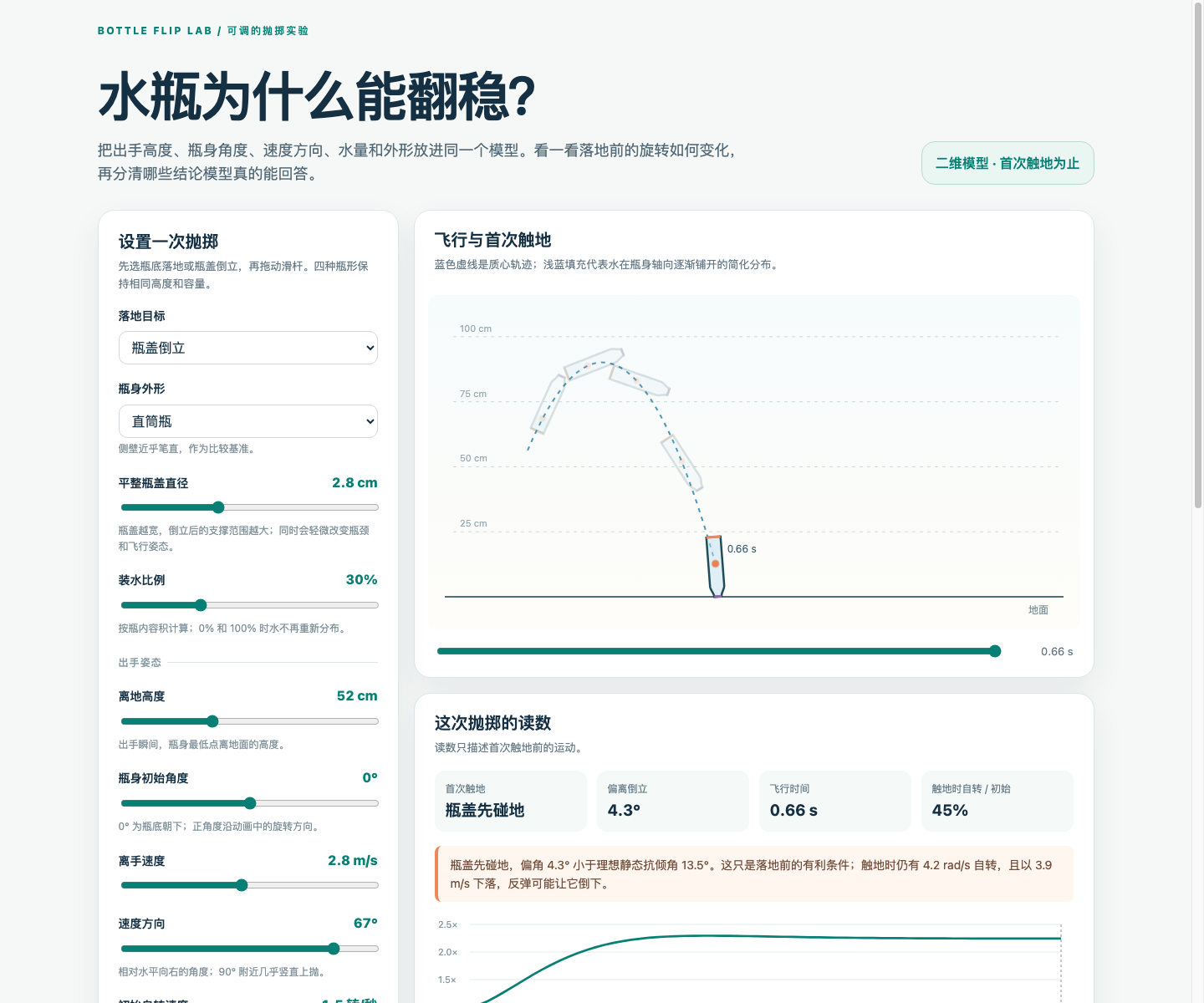Open the 瓶身外形 dropdown showing 直筒瓶

[248, 421]
